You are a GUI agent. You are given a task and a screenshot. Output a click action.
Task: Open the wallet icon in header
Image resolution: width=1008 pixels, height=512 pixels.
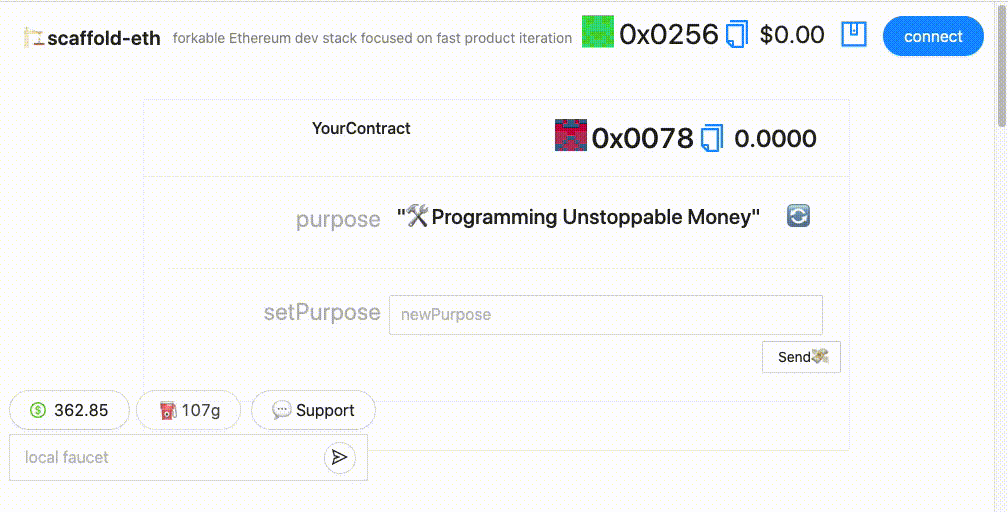(x=854, y=34)
